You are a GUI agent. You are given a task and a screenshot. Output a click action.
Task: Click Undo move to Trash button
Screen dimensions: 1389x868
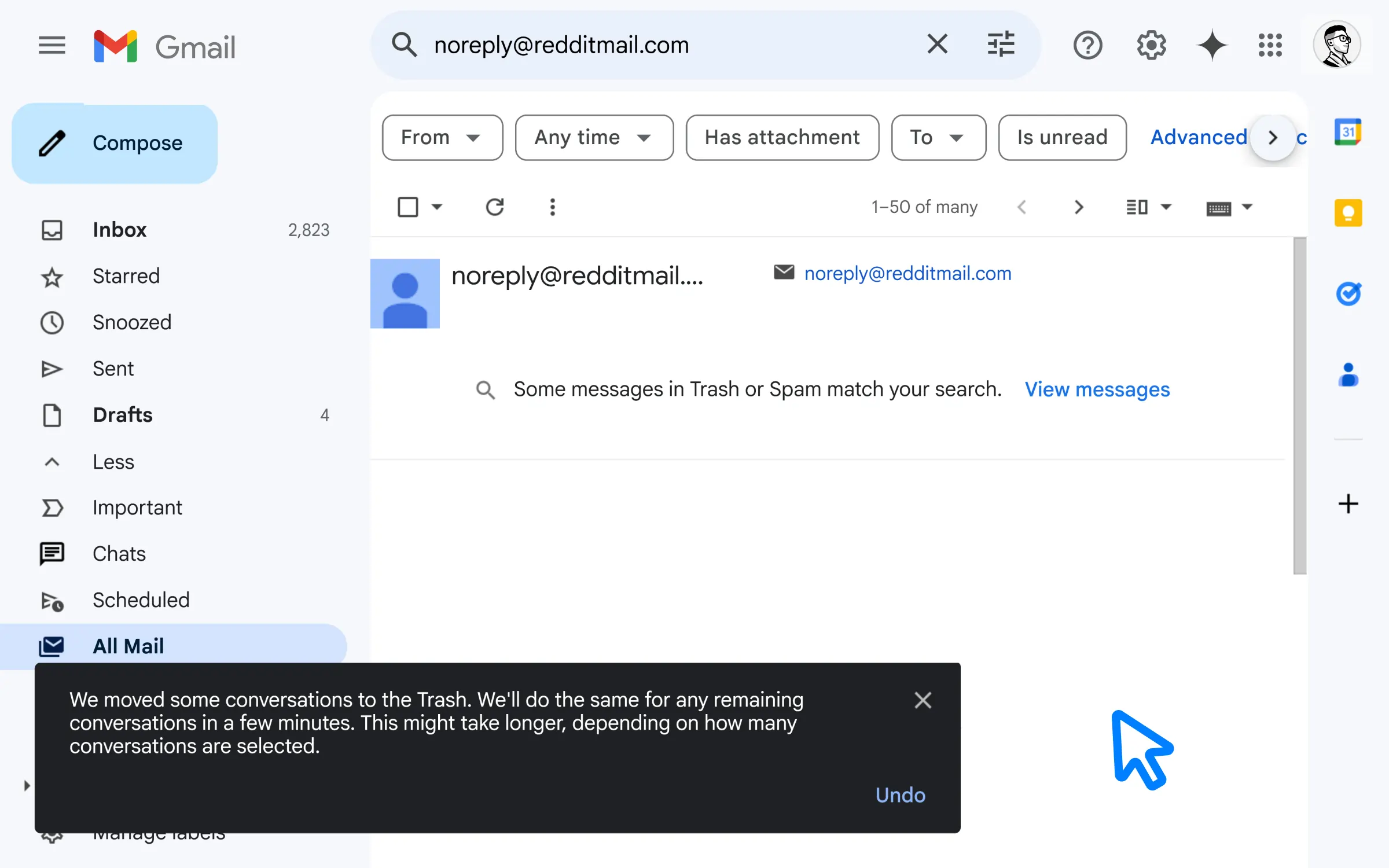tap(901, 794)
